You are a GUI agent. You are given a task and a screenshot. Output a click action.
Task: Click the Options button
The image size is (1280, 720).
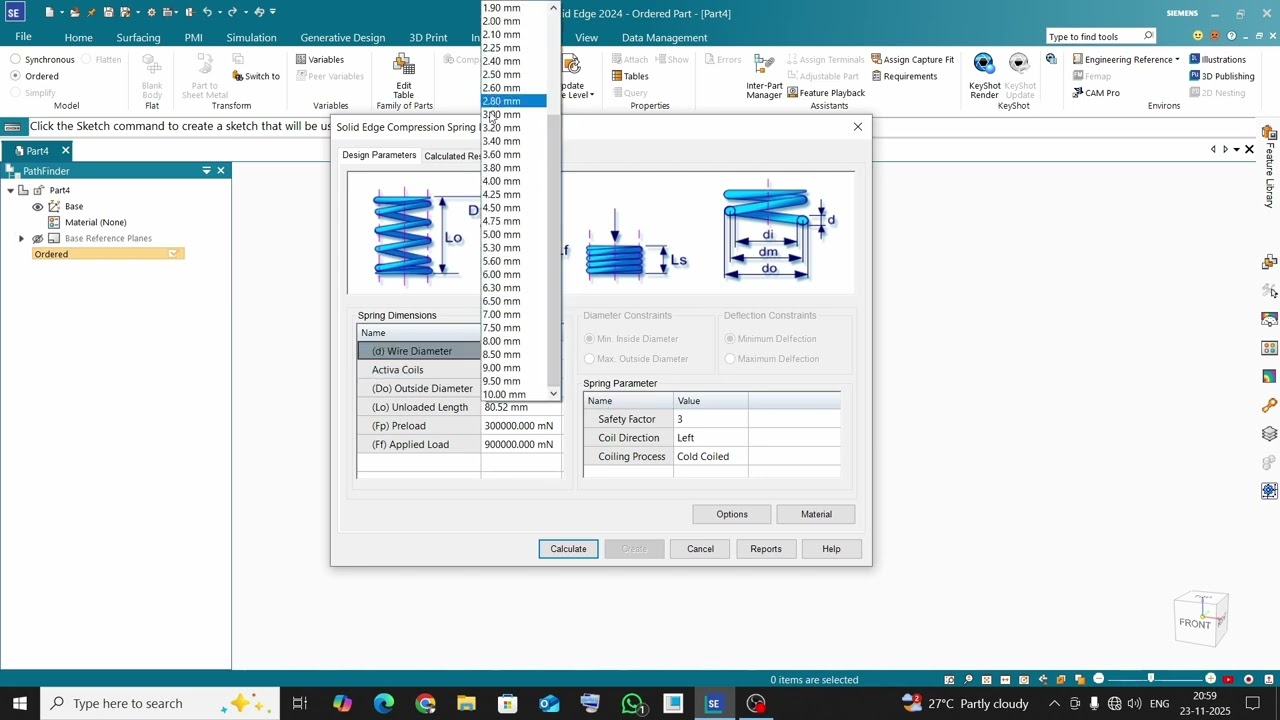pyautogui.click(x=732, y=514)
